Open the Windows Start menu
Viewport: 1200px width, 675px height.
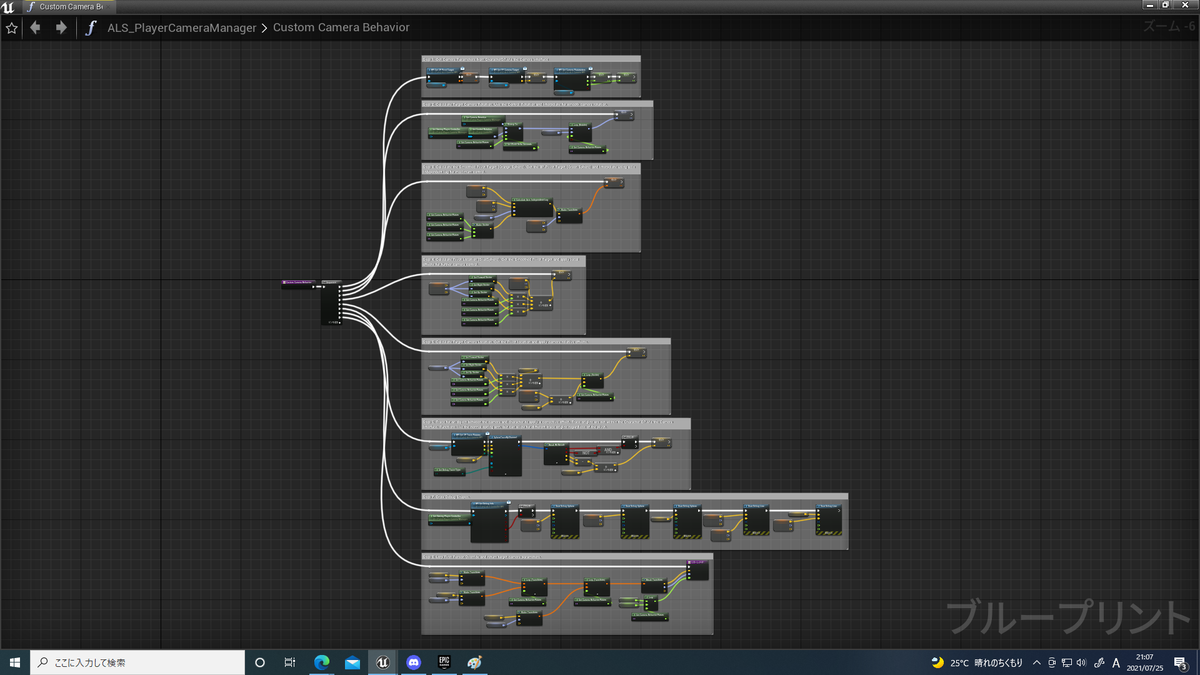tap(15, 662)
